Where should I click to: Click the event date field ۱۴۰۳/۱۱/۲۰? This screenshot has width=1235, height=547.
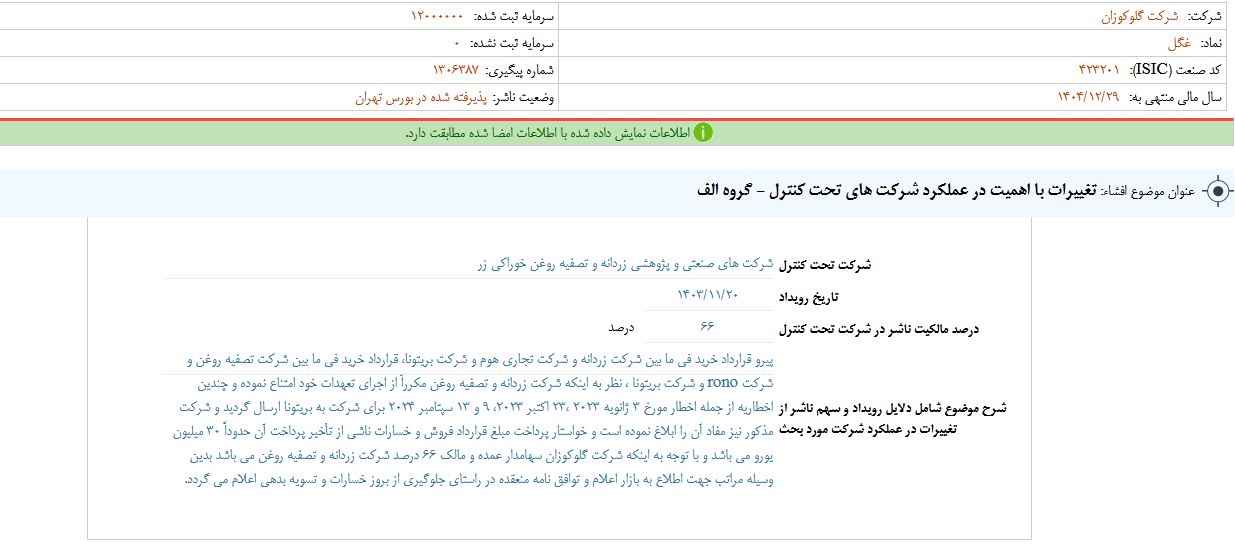pyautogui.click(x=708, y=295)
